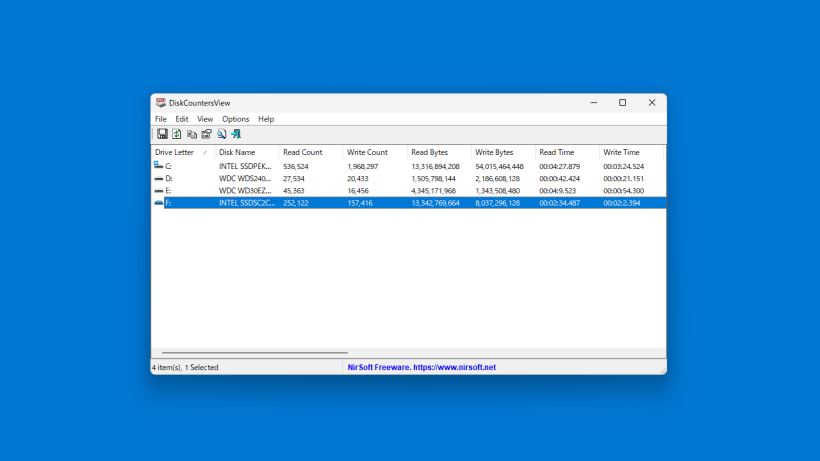The height and width of the screenshot is (461, 820).
Task: Click read time value 00:00:42.424
Action: point(560,178)
